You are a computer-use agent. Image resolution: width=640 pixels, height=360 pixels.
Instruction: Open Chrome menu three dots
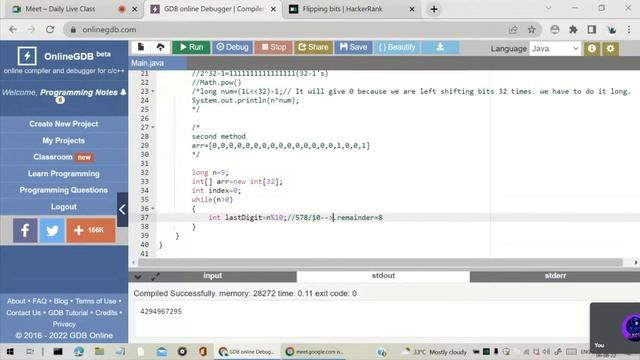click(629, 29)
